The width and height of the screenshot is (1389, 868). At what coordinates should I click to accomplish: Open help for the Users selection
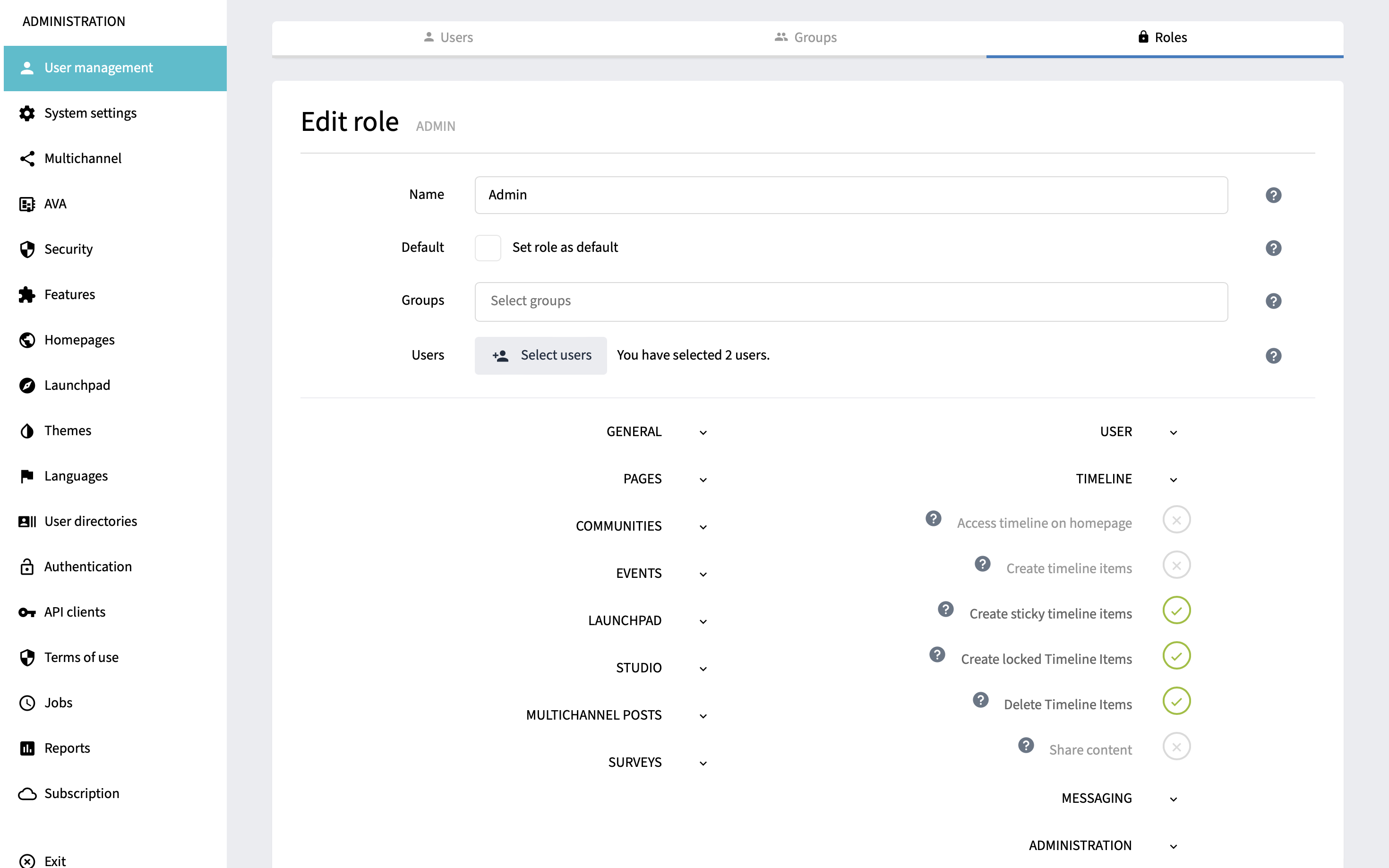tap(1273, 356)
